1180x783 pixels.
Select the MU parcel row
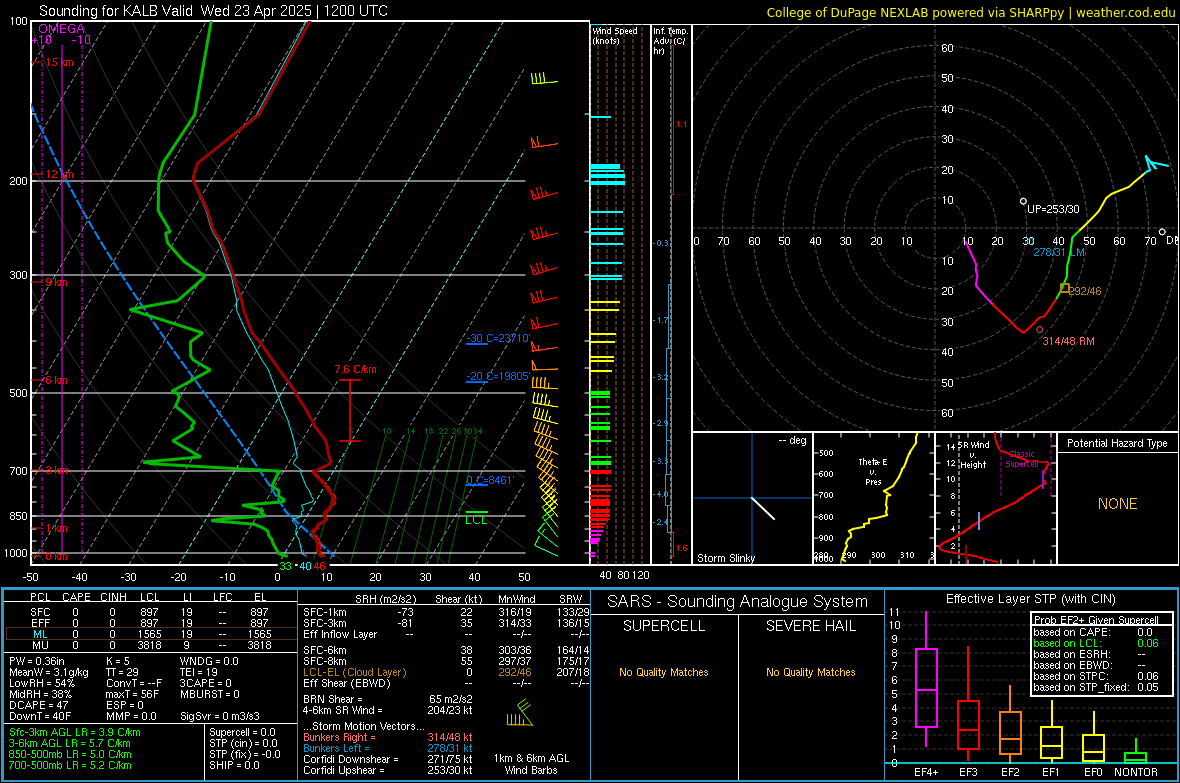151,645
